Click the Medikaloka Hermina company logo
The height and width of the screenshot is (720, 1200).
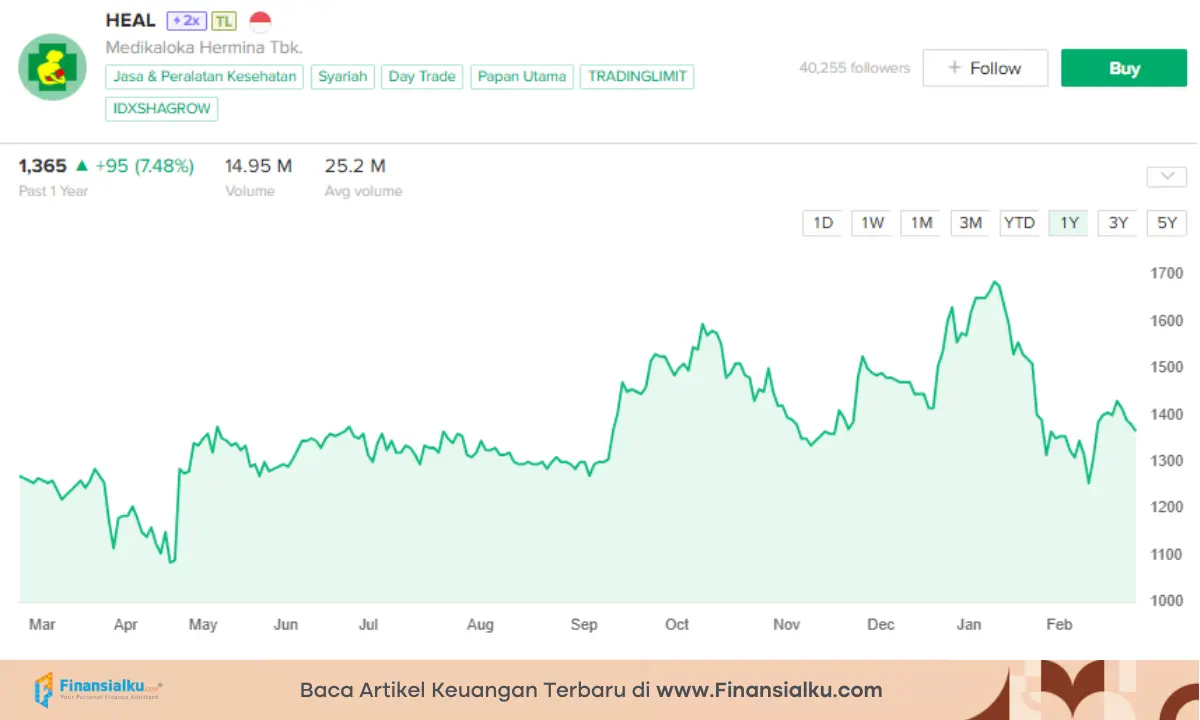point(52,67)
